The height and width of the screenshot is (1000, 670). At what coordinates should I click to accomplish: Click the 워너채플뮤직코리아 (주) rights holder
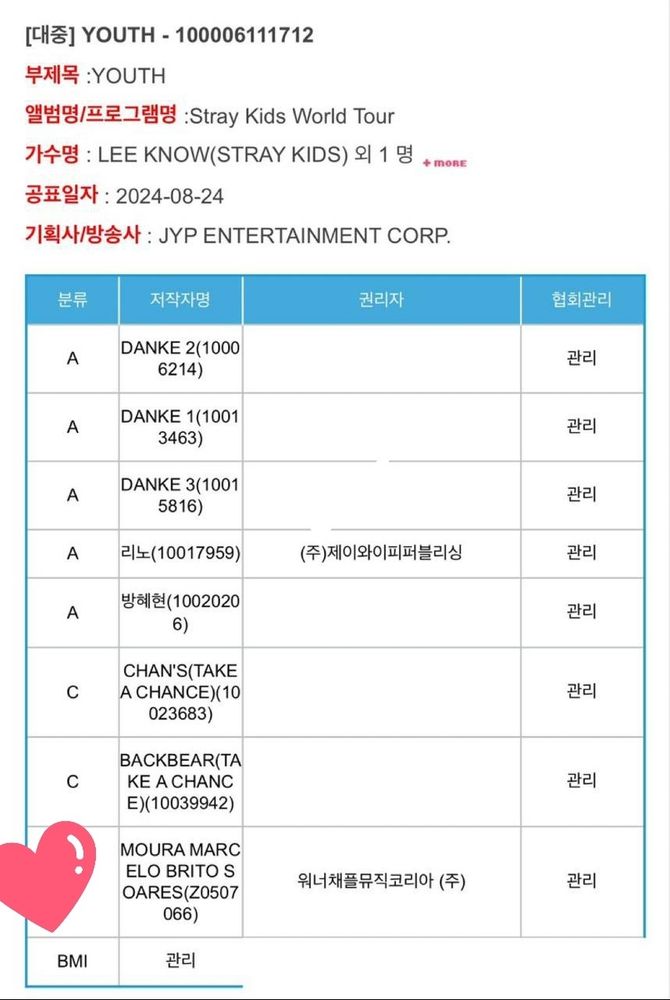381,881
